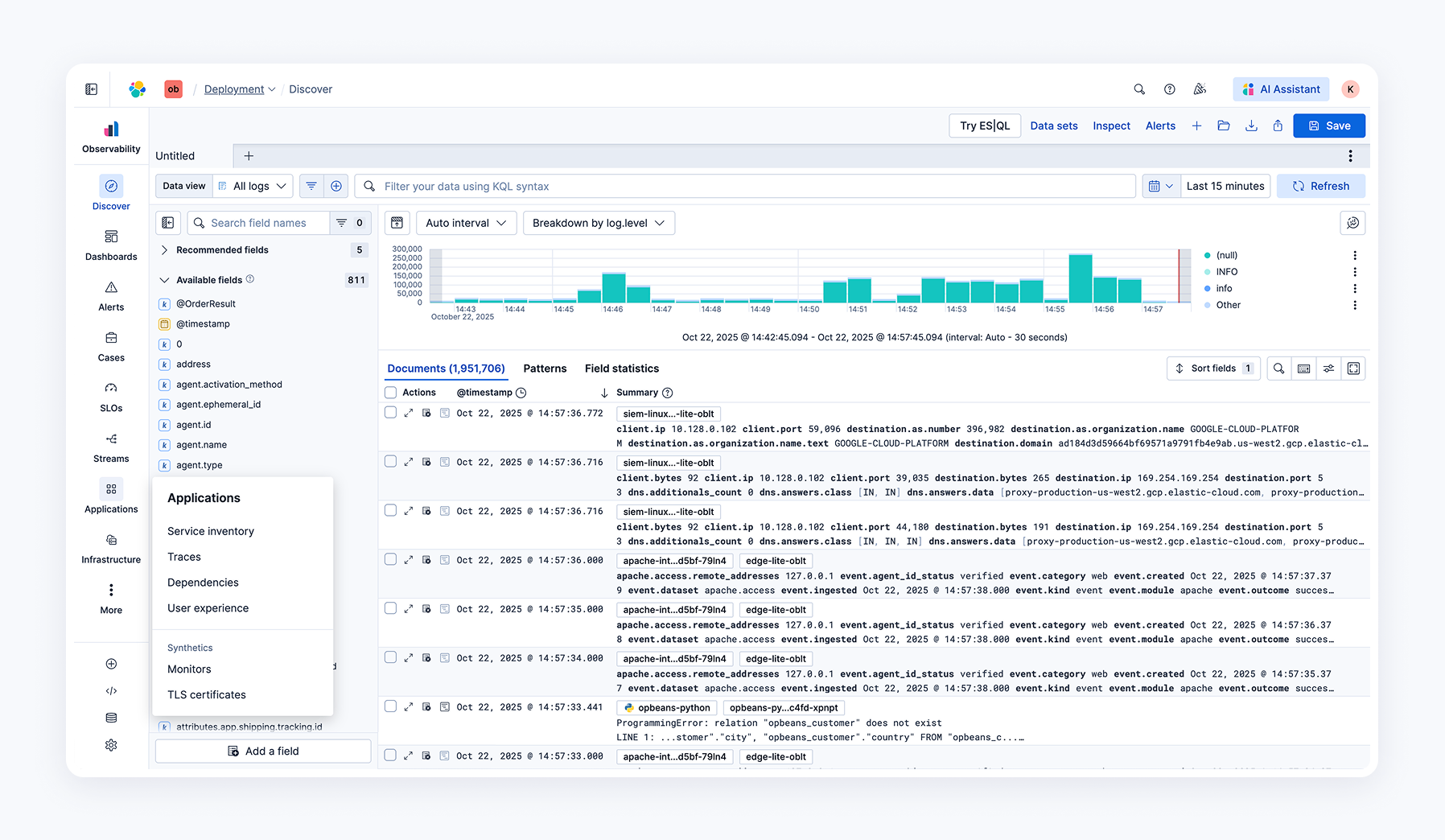Open the Elastic logo home icon

(x=138, y=89)
